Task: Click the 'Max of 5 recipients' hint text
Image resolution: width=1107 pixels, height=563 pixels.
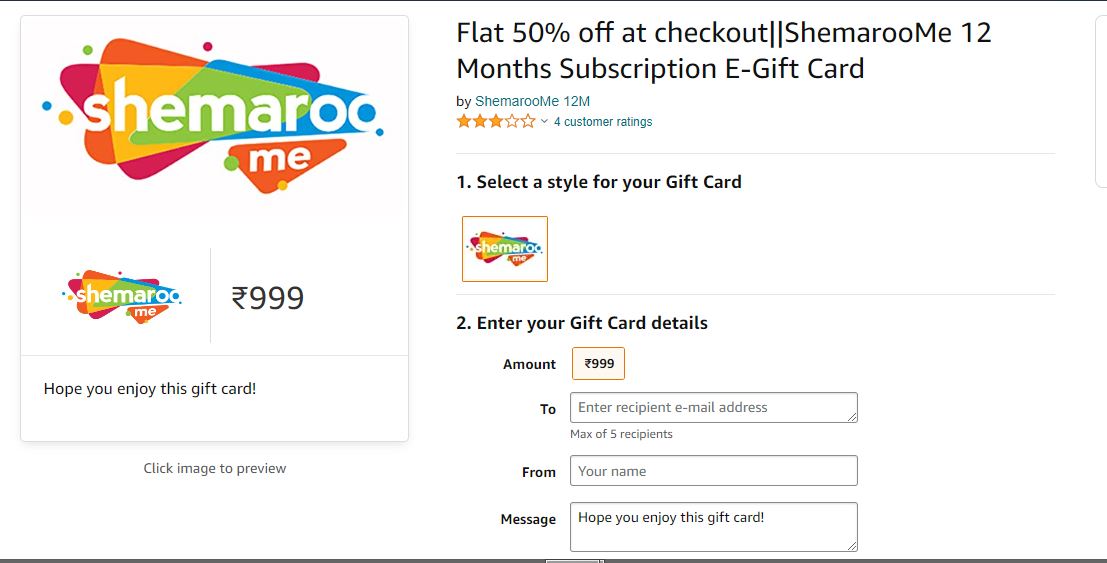Action: 621,434
